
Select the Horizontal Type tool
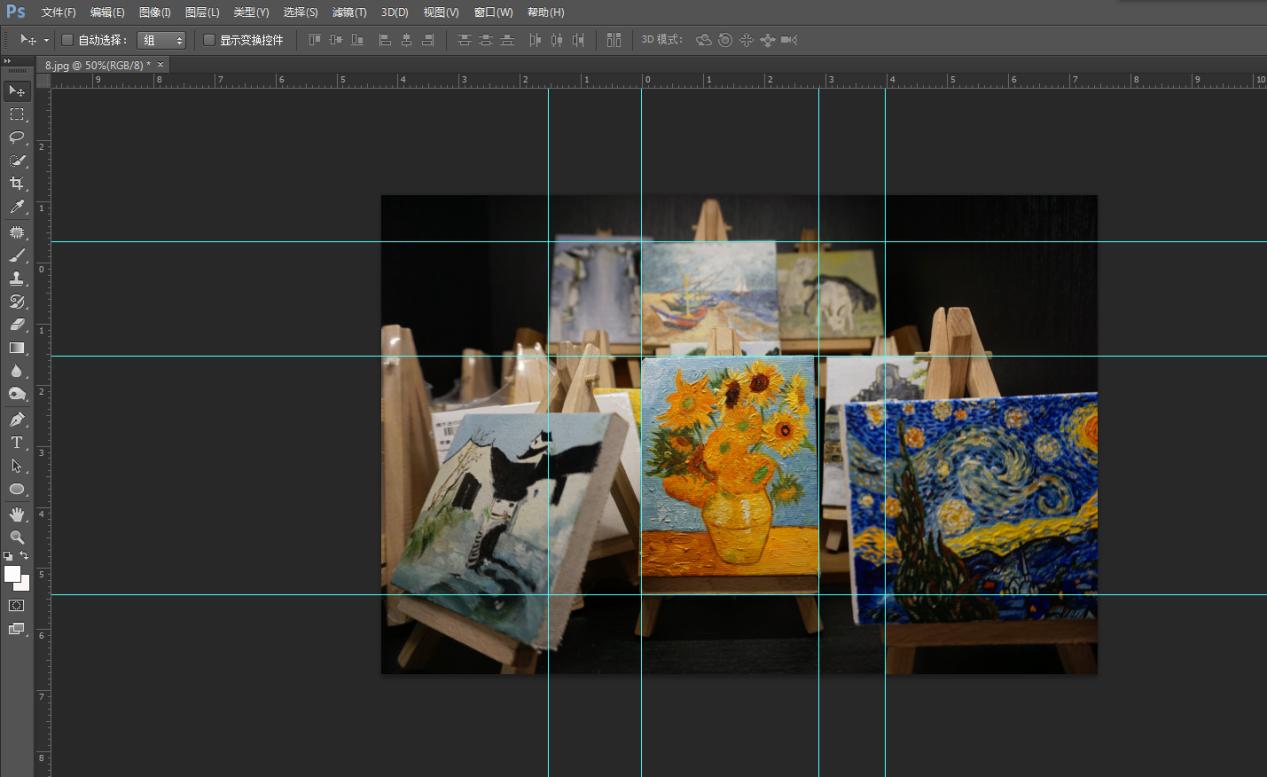(17, 442)
